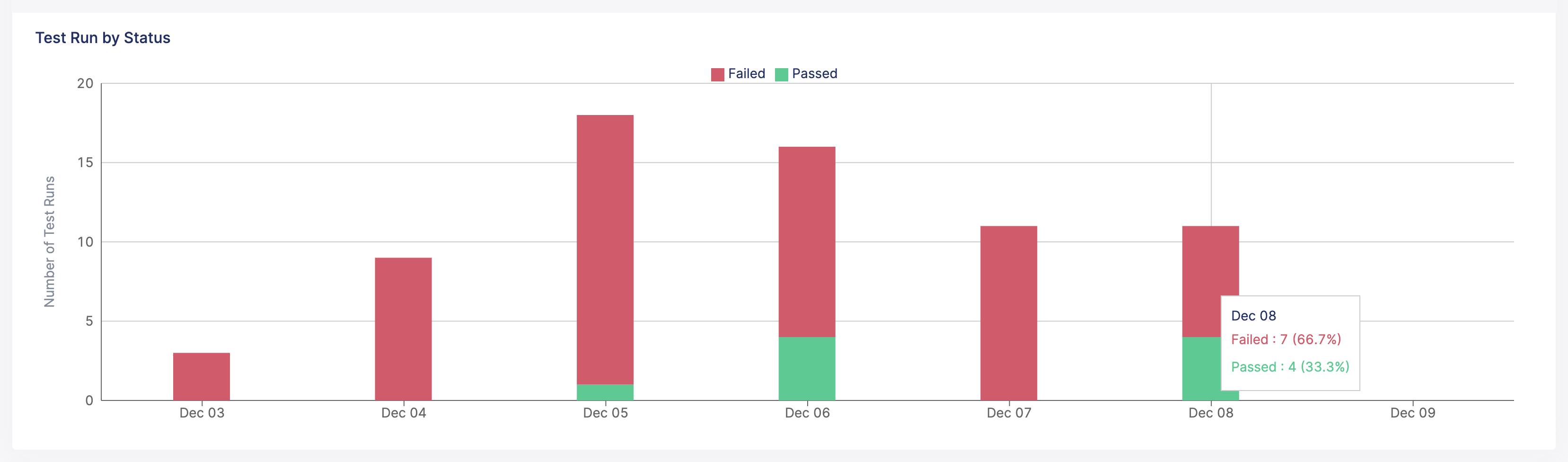Click the Test Run by Status title
This screenshot has height=462, width=1568.
pos(103,38)
